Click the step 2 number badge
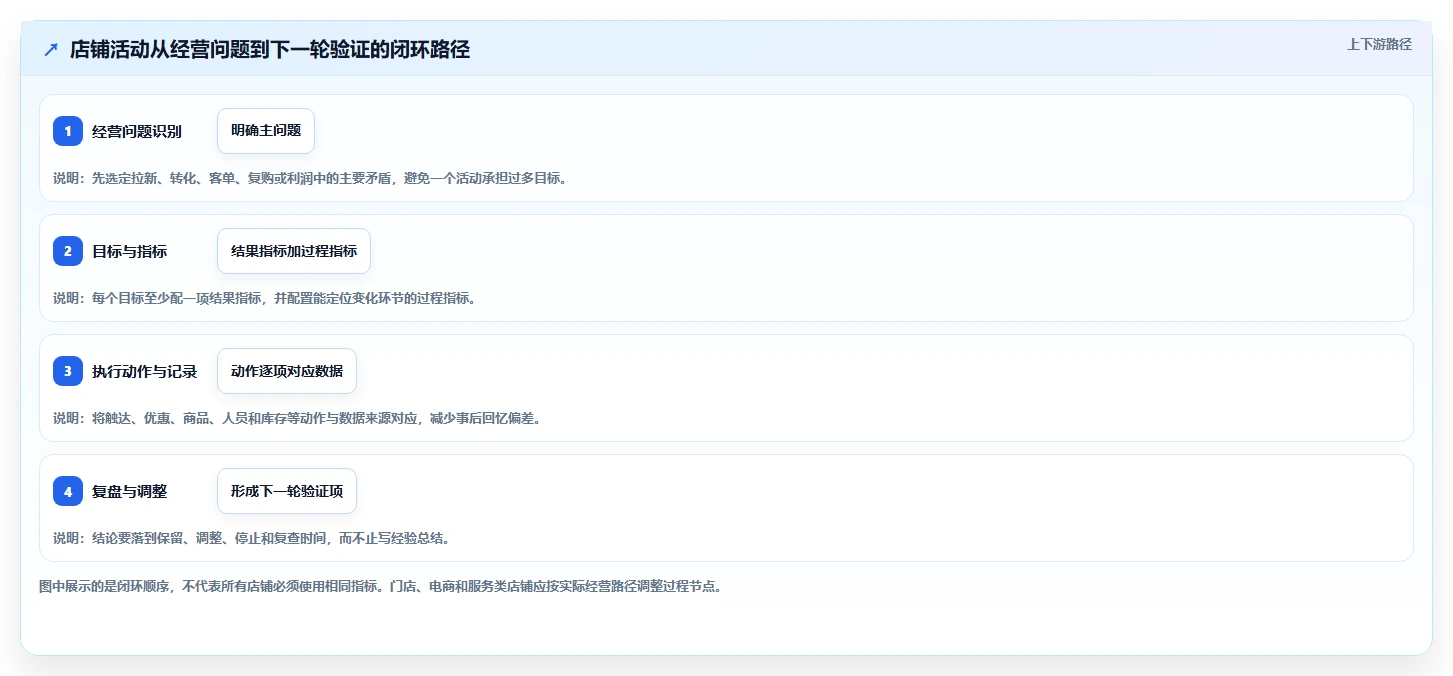1453x676 pixels. pos(68,251)
